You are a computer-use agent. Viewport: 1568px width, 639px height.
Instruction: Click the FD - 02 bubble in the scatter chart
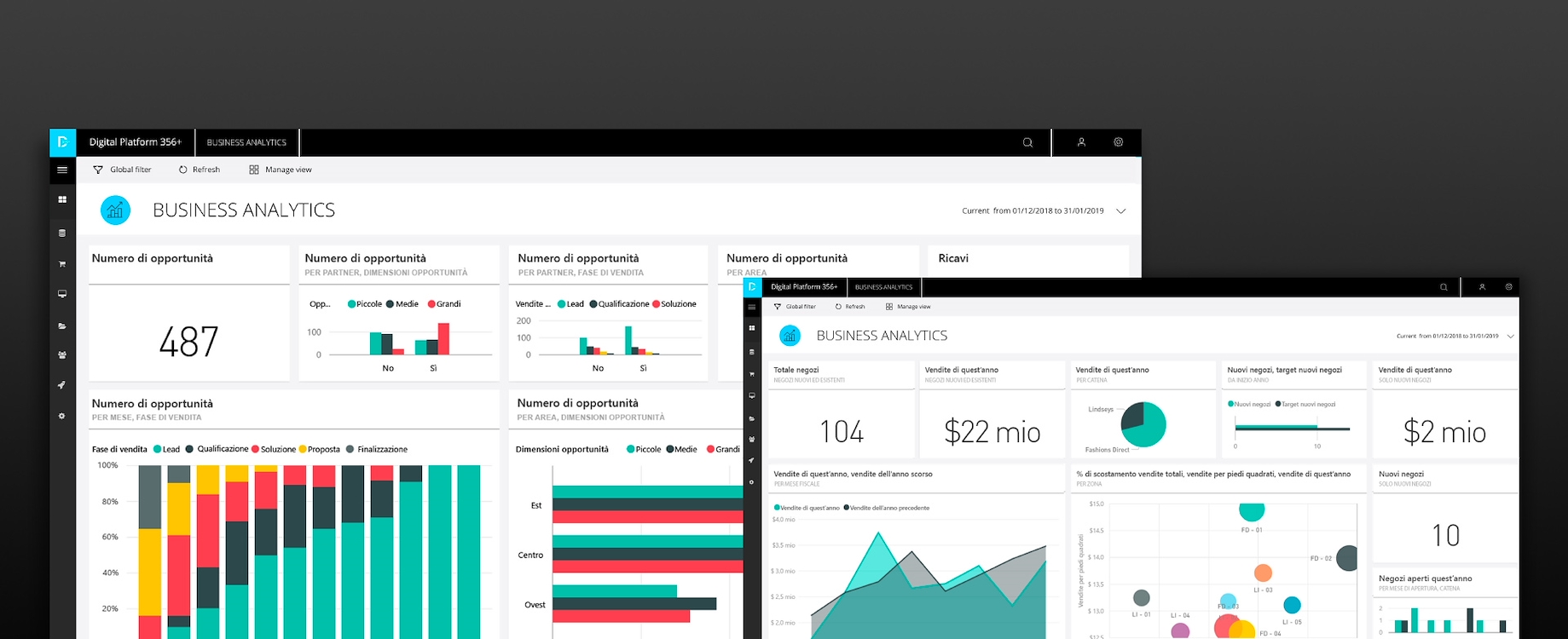coord(1346,558)
